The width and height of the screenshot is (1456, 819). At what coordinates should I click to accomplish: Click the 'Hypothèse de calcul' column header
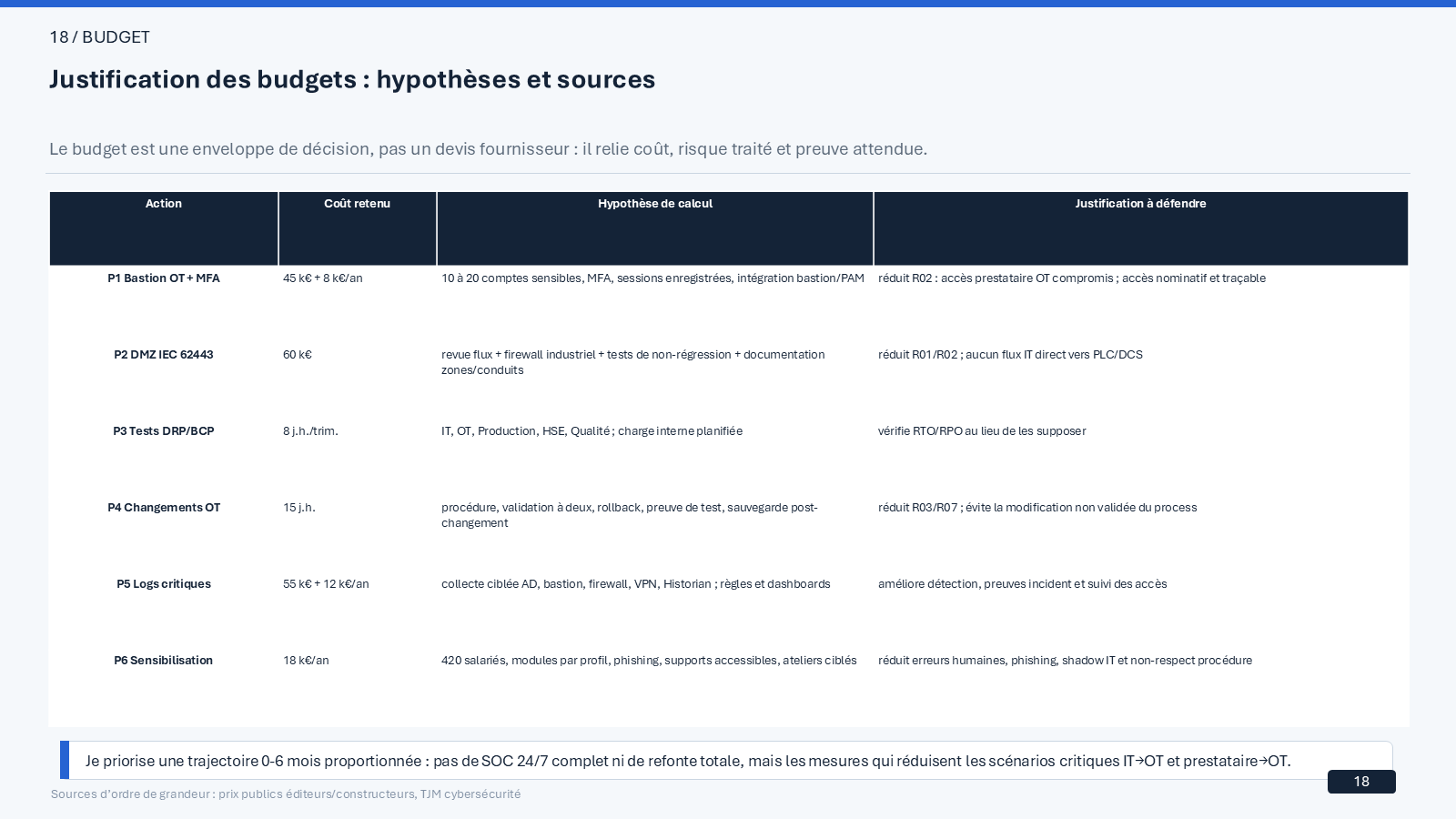click(655, 228)
